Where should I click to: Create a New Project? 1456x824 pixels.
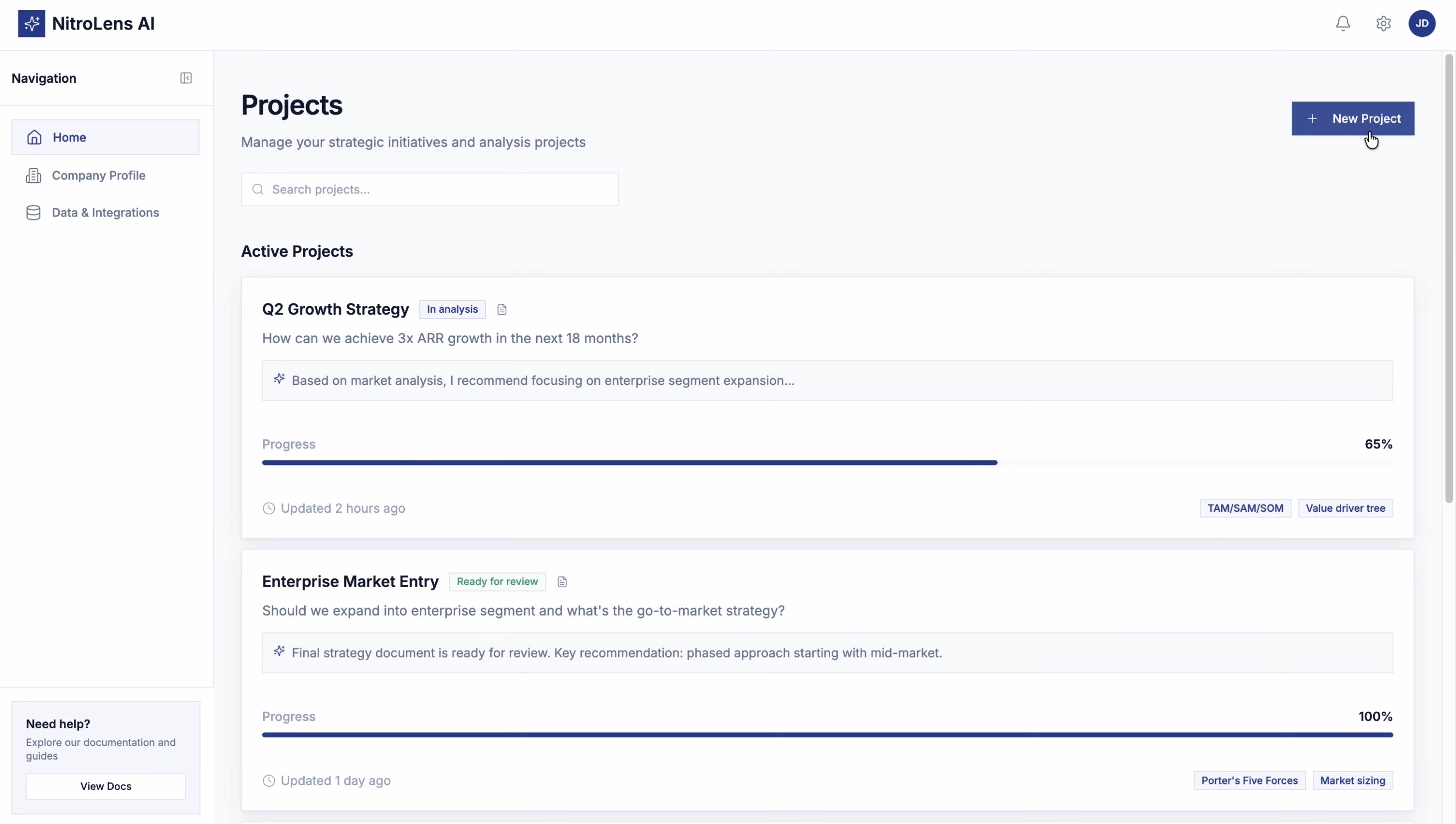click(1352, 118)
